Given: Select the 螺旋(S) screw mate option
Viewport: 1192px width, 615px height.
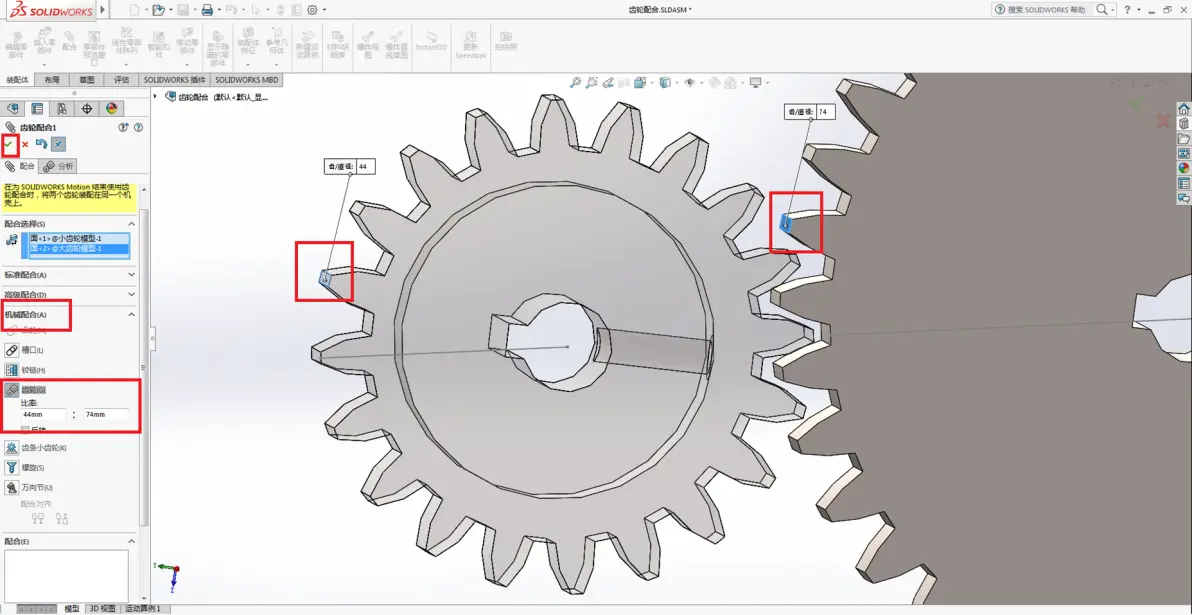Looking at the screenshot, I should [x=25, y=467].
